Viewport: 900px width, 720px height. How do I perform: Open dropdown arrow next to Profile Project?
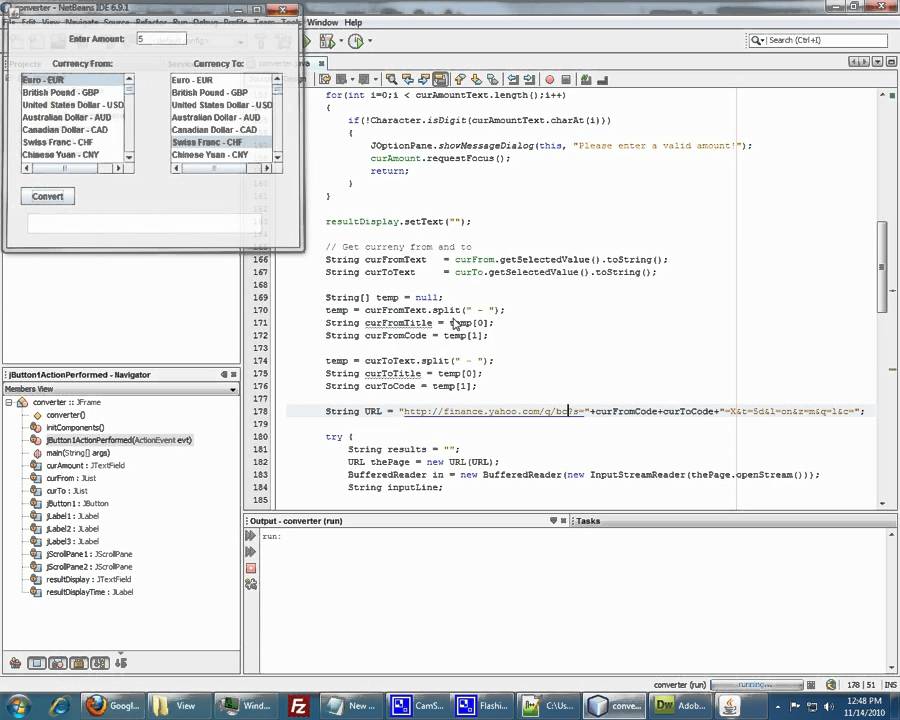coord(370,41)
